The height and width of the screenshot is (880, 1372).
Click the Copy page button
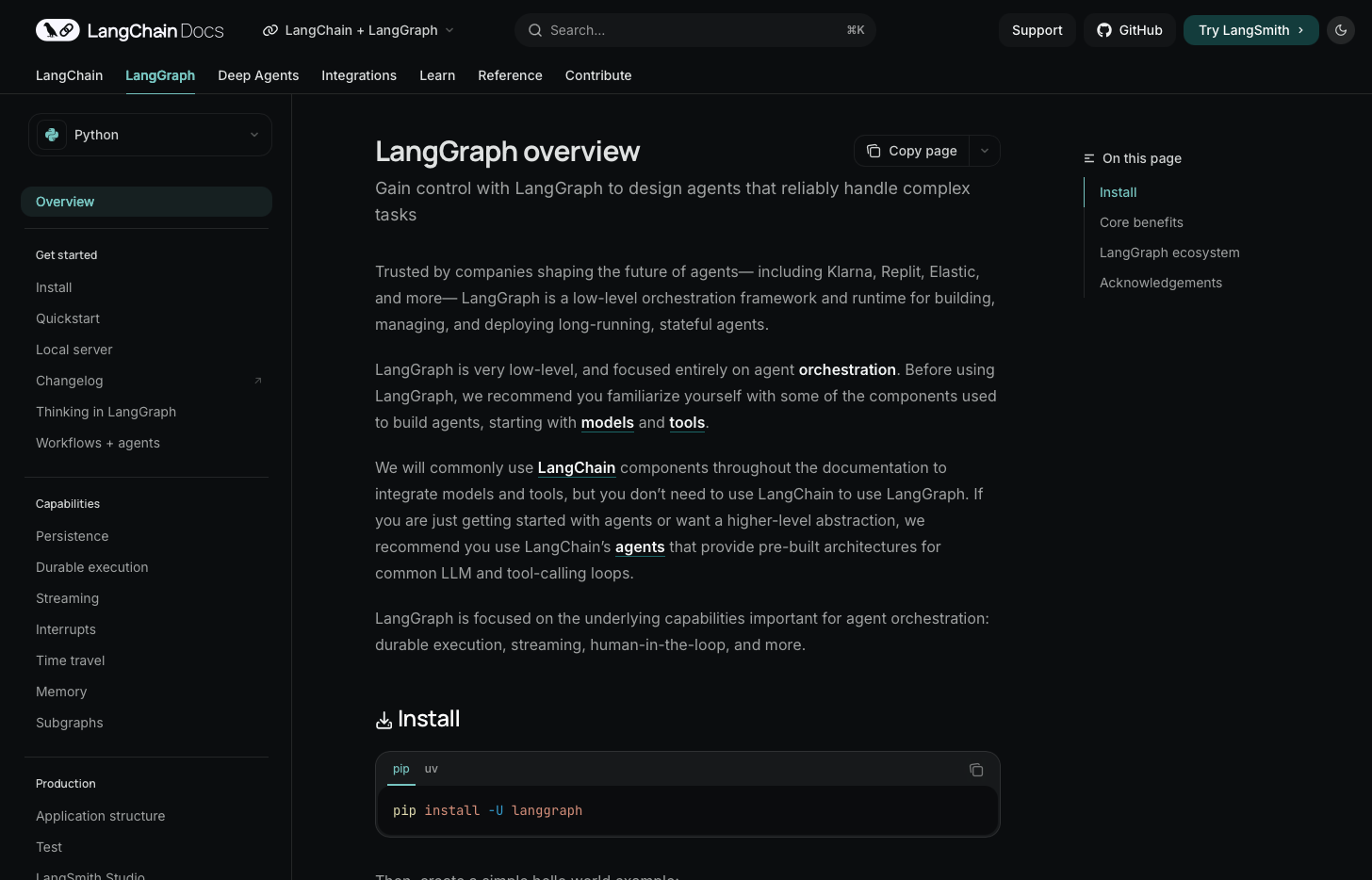point(911,151)
